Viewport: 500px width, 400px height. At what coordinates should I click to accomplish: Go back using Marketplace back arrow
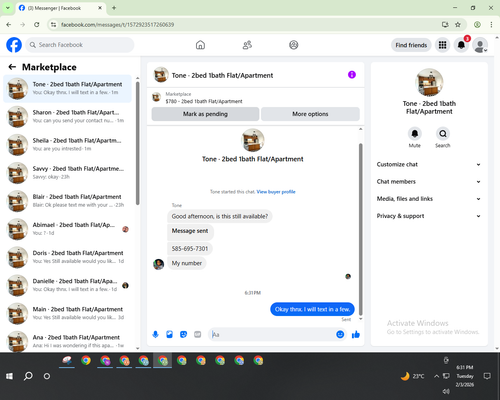tap(12, 67)
